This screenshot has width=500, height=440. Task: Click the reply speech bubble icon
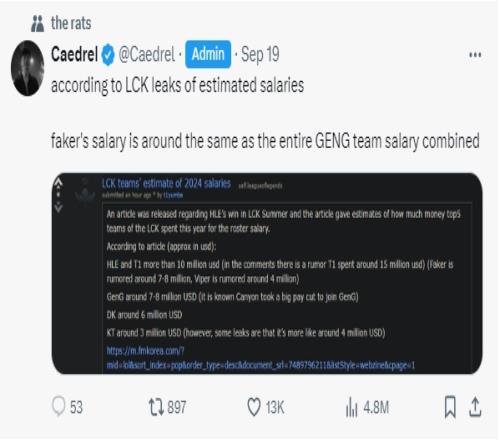59,406
